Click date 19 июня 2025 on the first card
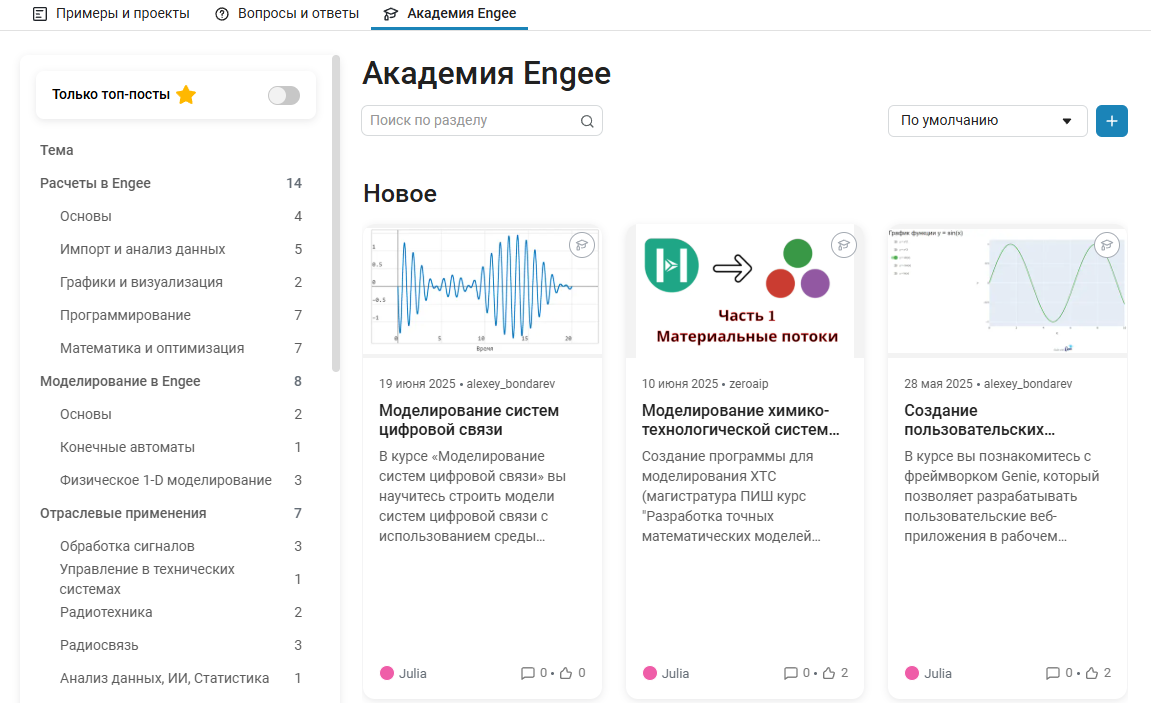 coord(417,384)
